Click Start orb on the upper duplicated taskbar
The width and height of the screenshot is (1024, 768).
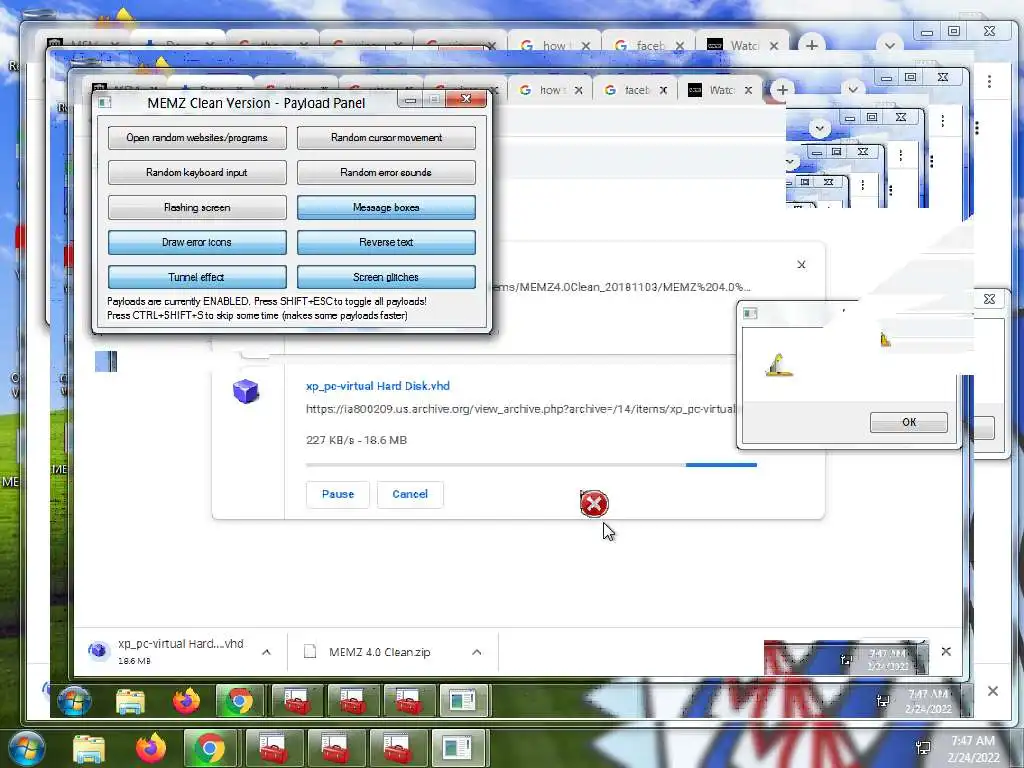(74, 701)
